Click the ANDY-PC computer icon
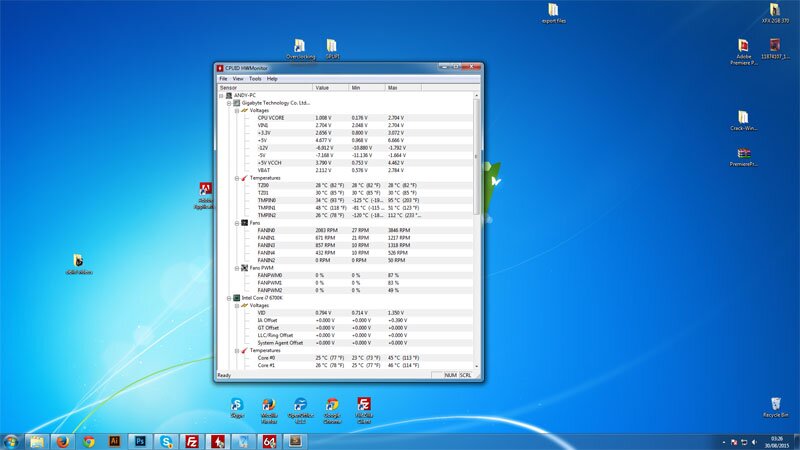800x450 pixels. [229, 95]
